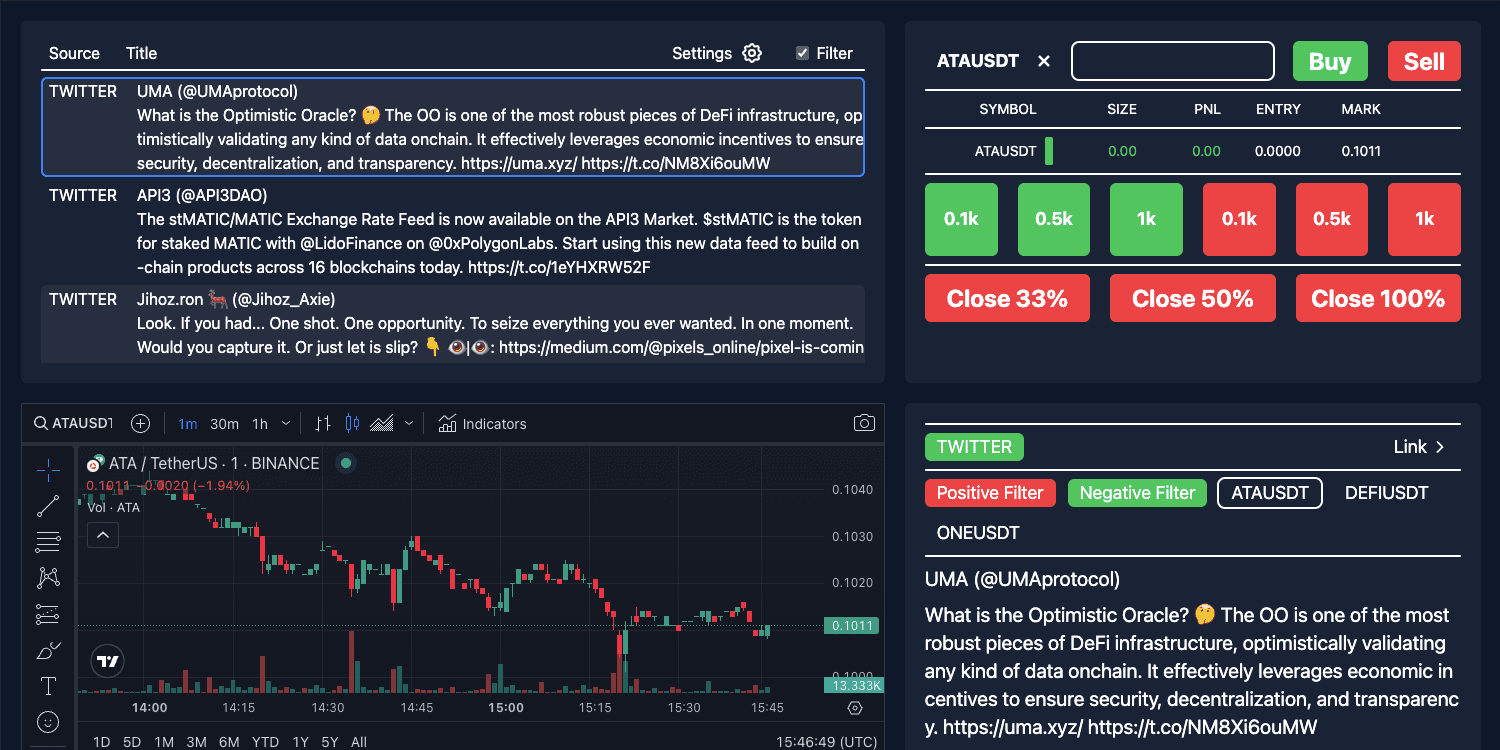The height and width of the screenshot is (750, 1500).
Task: Switch chart to 1m interval
Action: pyautogui.click(x=187, y=424)
